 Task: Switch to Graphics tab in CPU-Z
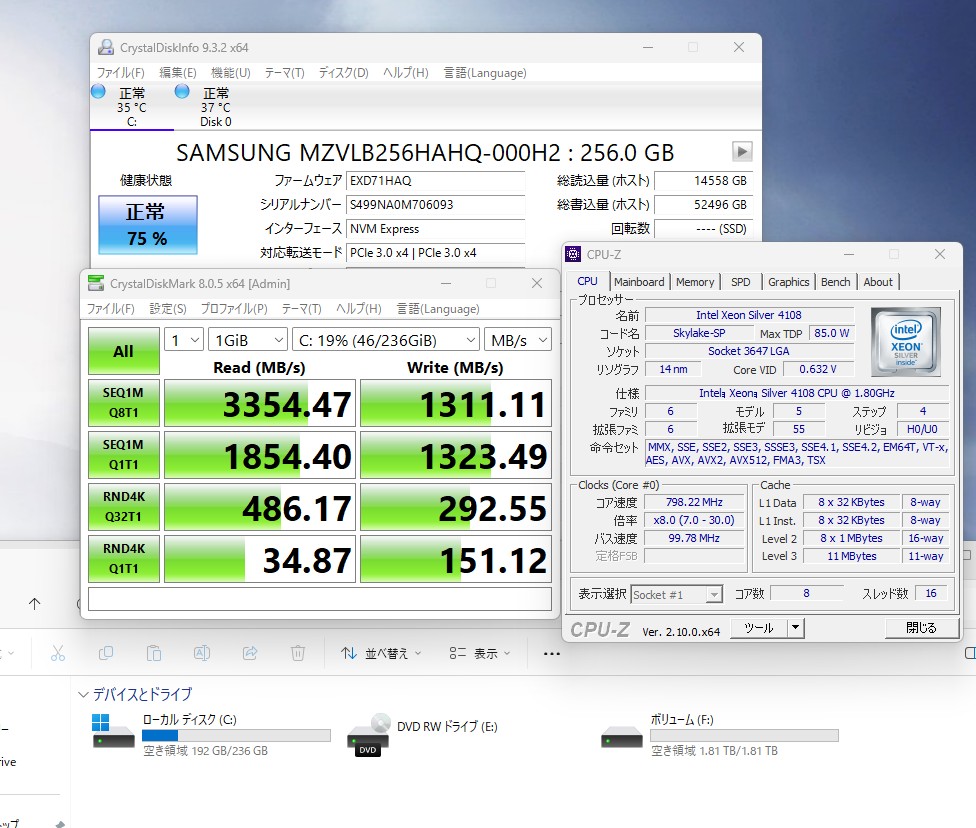tap(788, 282)
